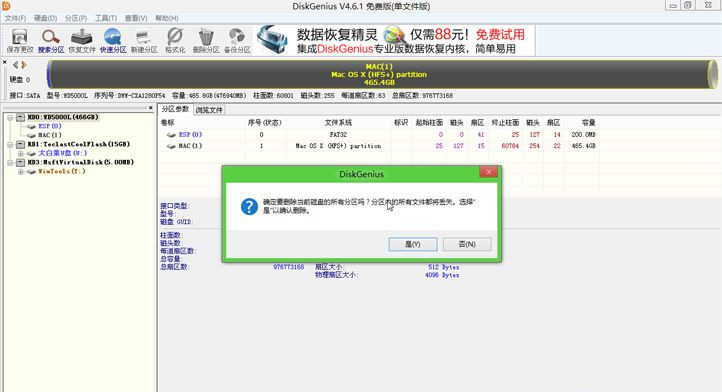Click the blue question mark dialog icon
Image resolution: width=722 pixels, height=392 pixels.
pos(249,206)
